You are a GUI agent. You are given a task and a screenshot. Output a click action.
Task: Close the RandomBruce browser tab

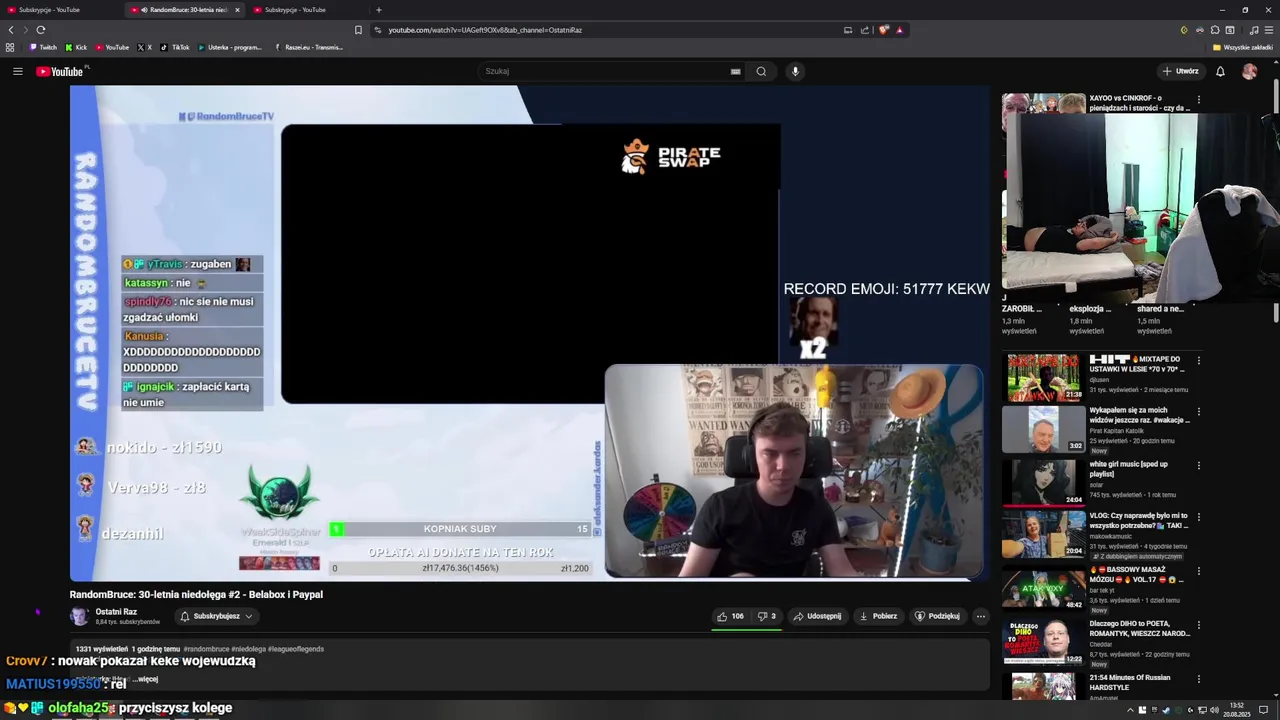pyautogui.click(x=237, y=10)
